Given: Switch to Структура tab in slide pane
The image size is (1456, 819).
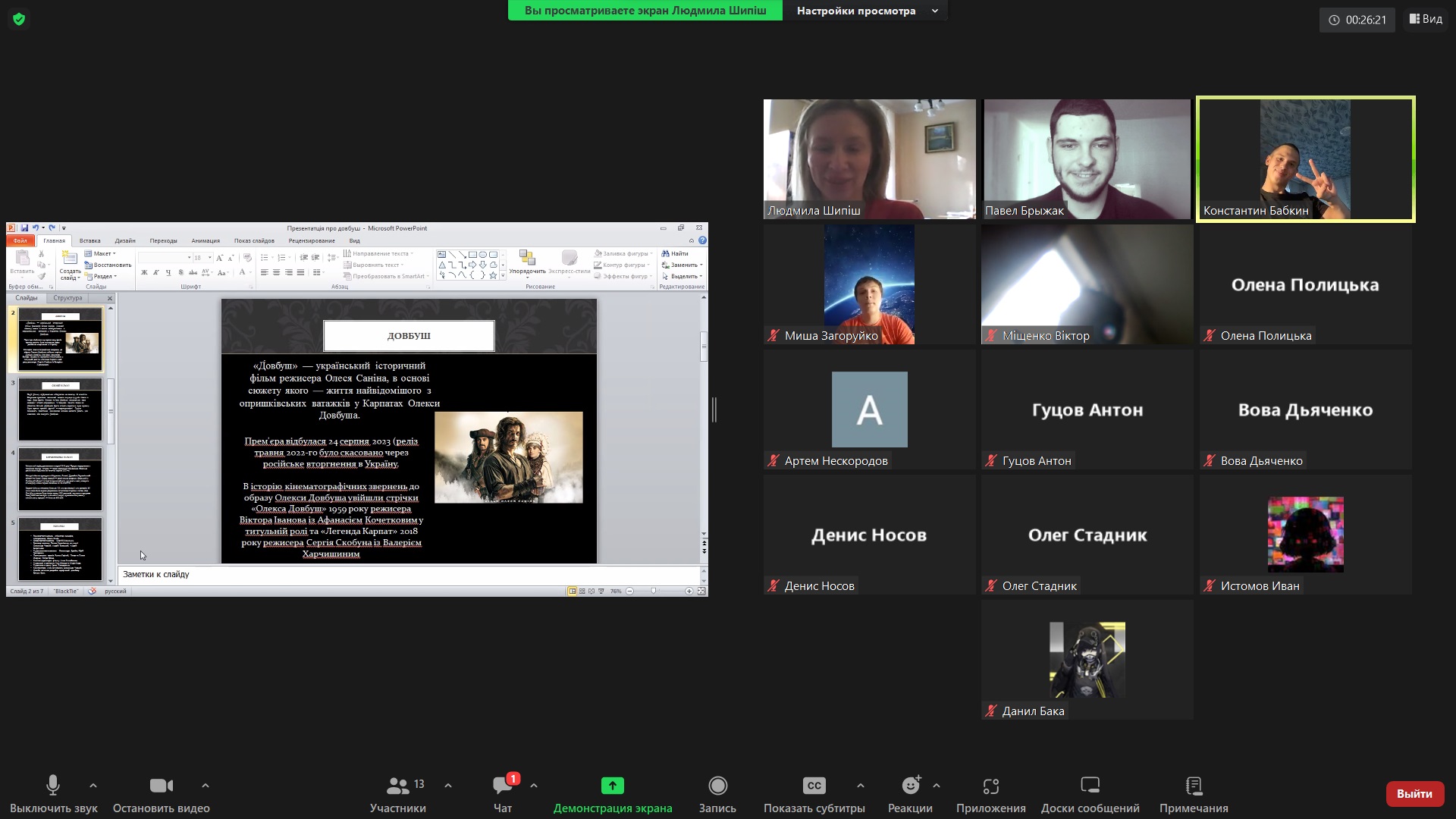Looking at the screenshot, I should point(67,298).
